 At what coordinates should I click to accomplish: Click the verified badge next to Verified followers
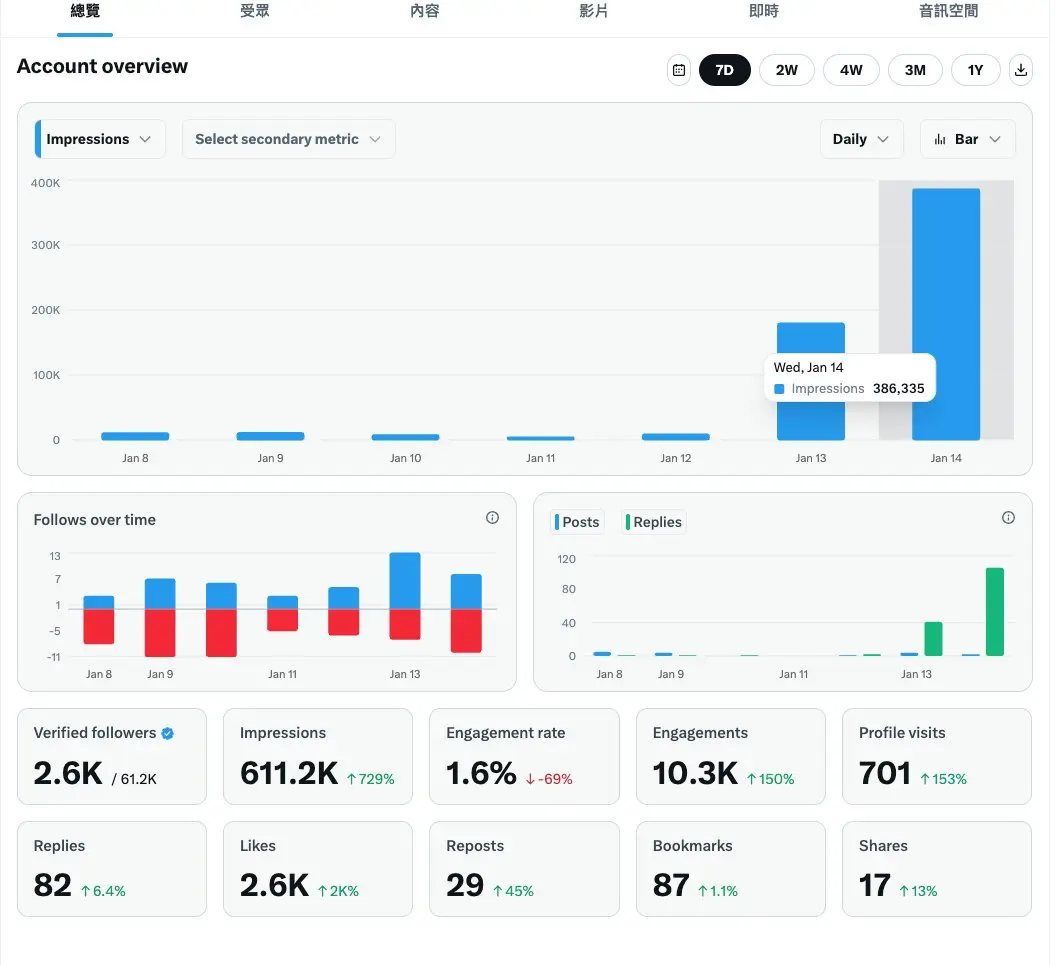[x=168, y=733]
